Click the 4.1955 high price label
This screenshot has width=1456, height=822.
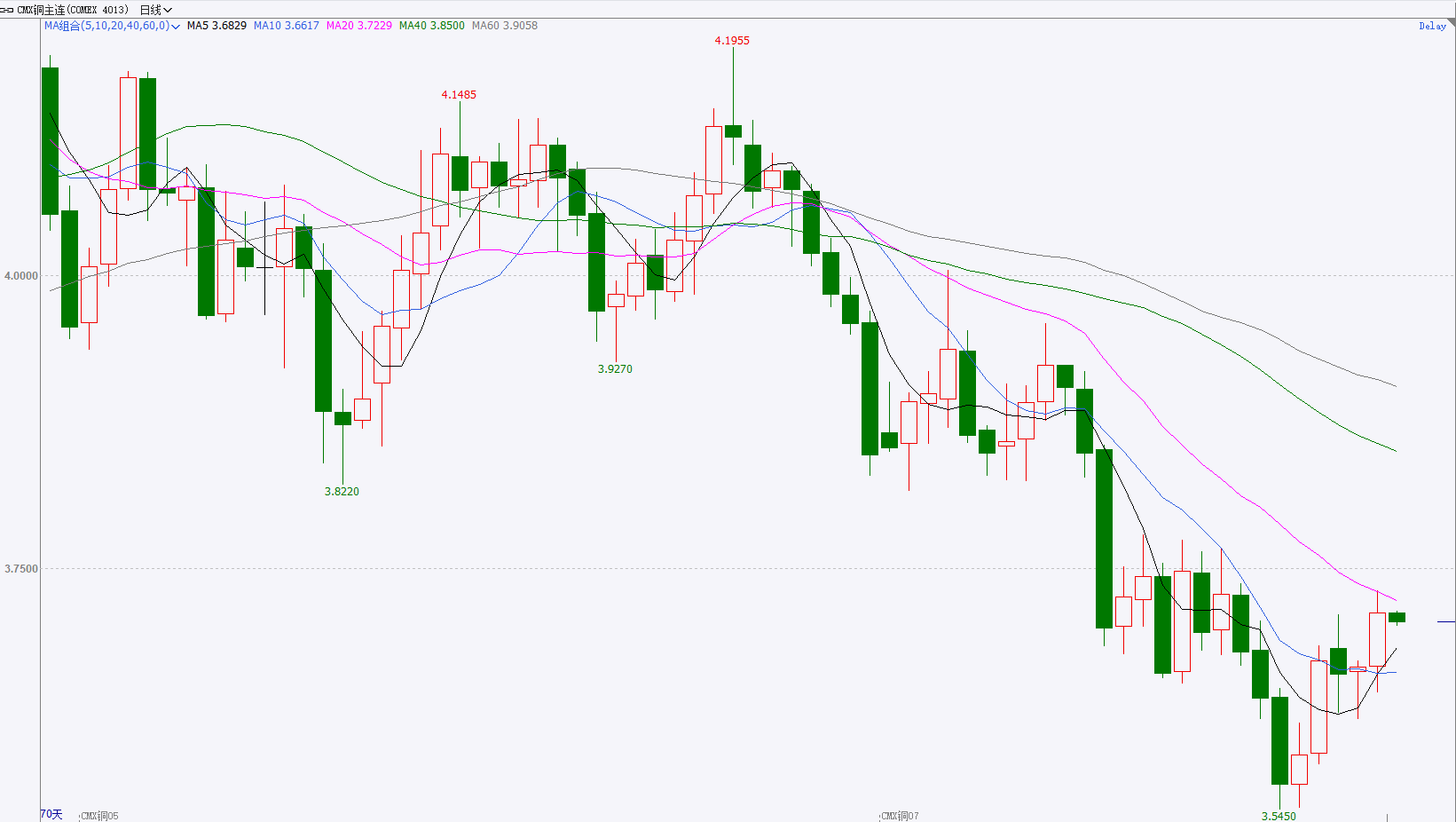click(732, 41)
